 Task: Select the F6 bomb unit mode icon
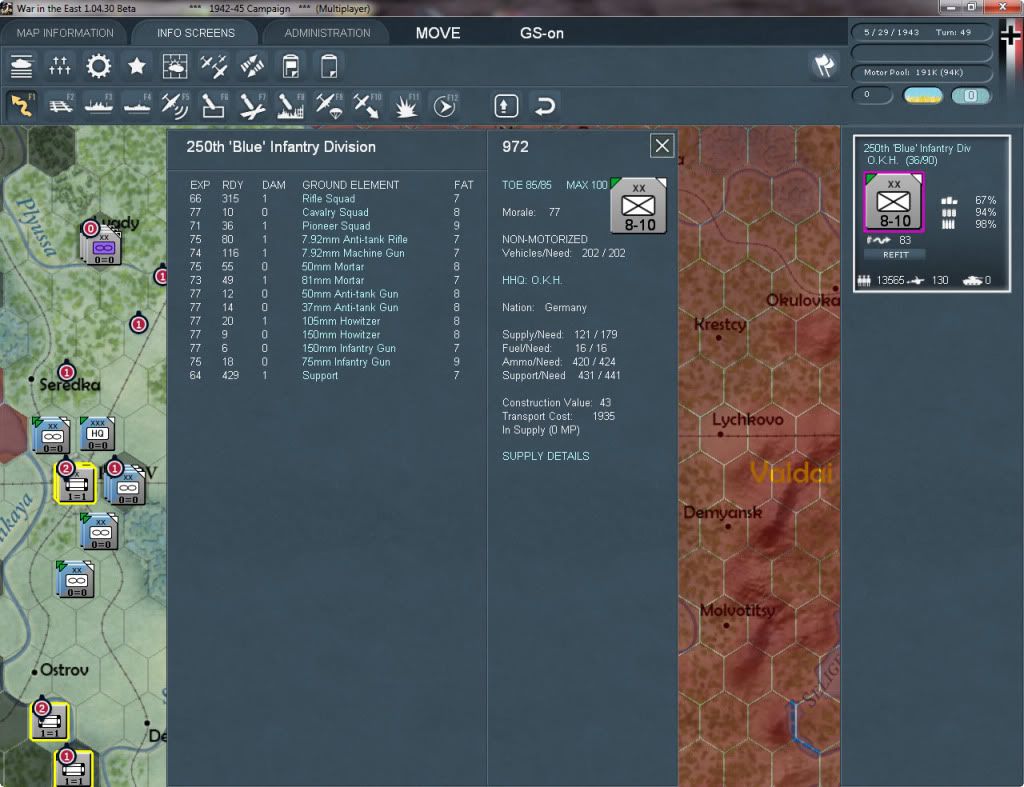[214, 105]
